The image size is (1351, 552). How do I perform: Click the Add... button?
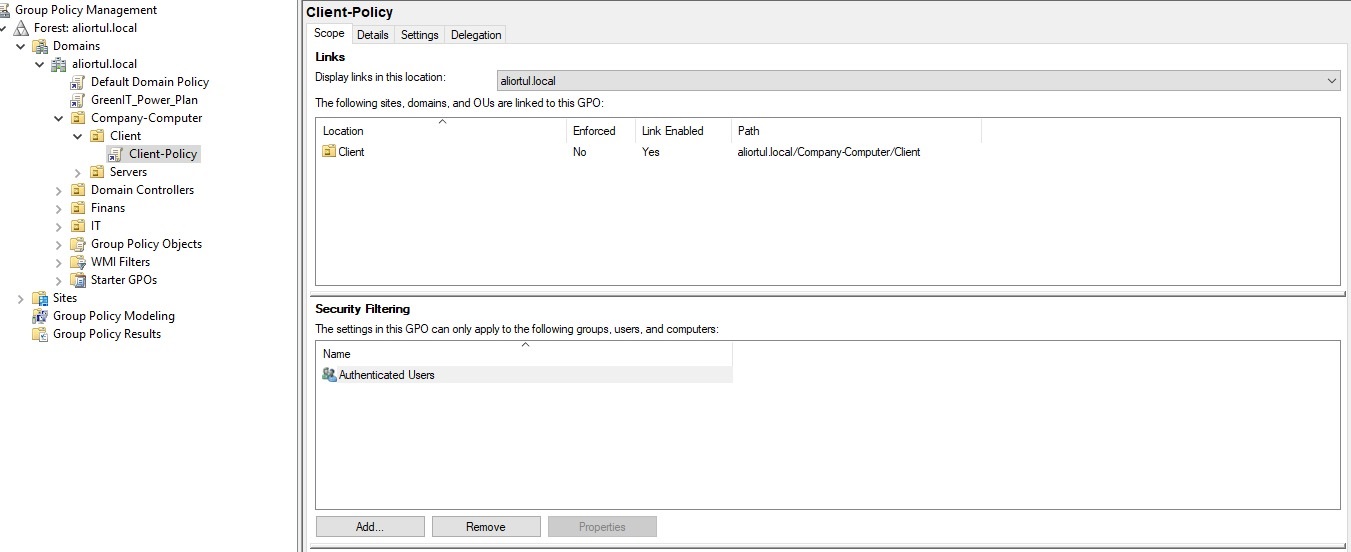[370, 527]
